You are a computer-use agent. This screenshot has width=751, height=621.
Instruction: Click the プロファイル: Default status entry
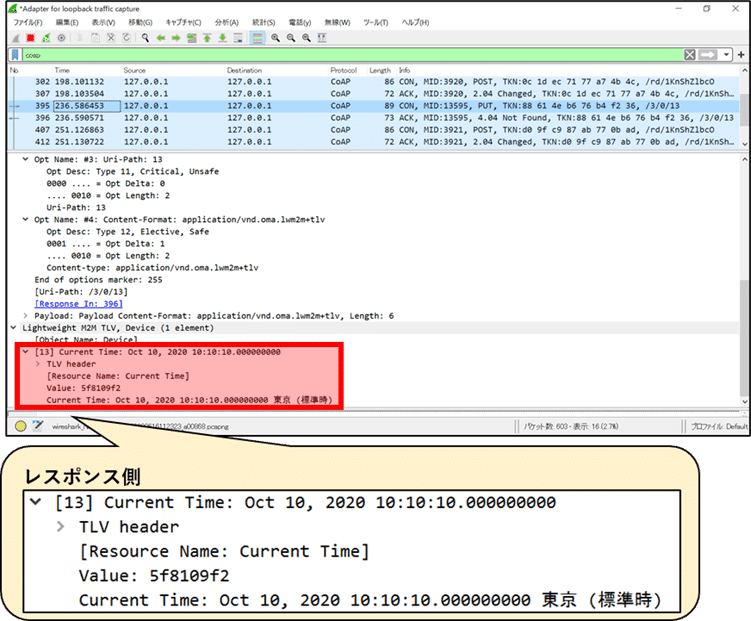[x=718, y=426]
